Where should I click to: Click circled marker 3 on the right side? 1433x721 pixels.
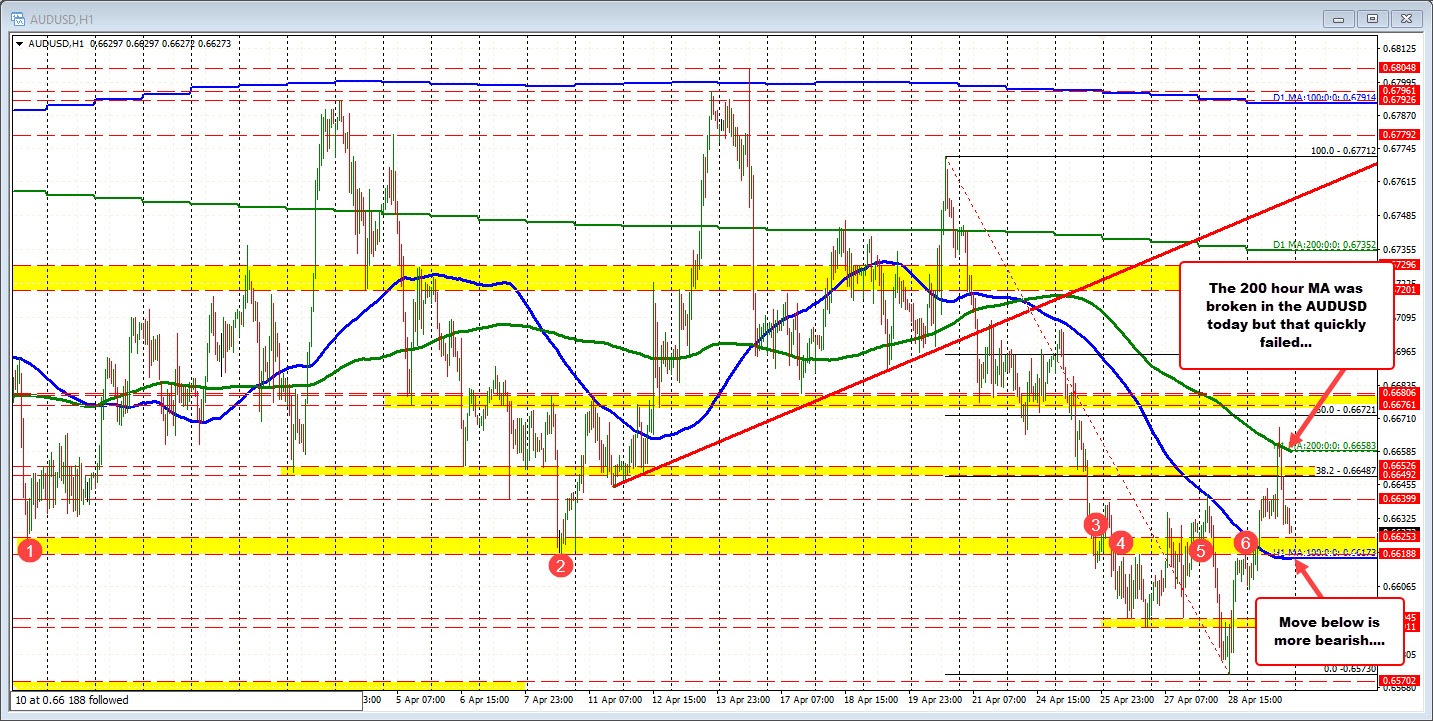pyautogui.click(x=1094, y=525)
